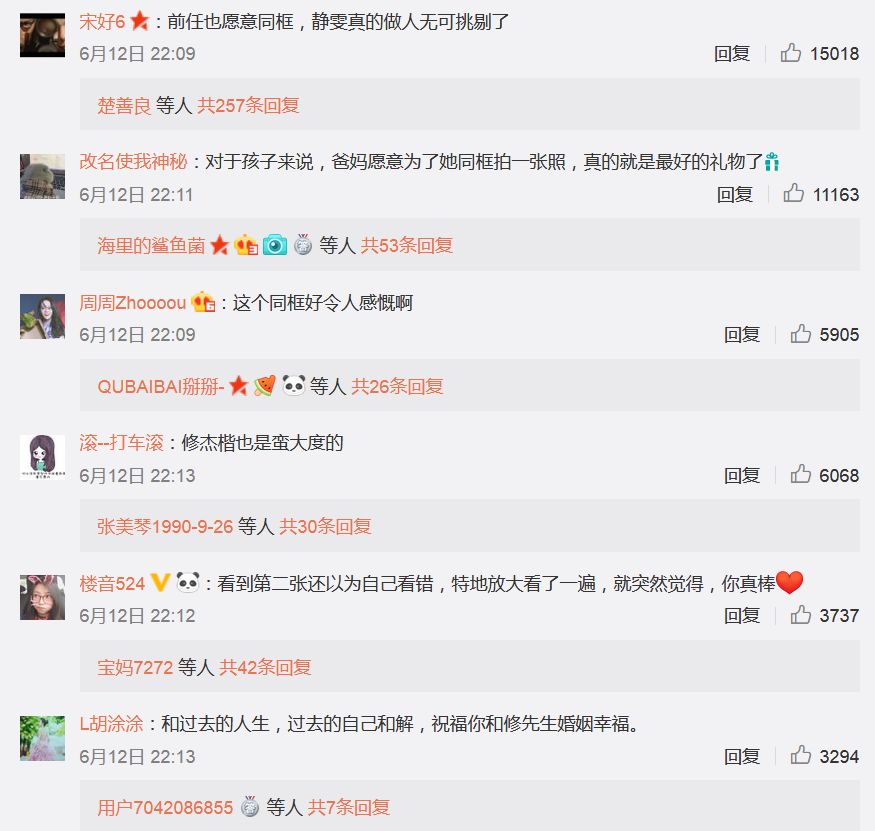Open the 共42条回复 reply list
This screenshot has height=831, width=875.
point(265,667)
